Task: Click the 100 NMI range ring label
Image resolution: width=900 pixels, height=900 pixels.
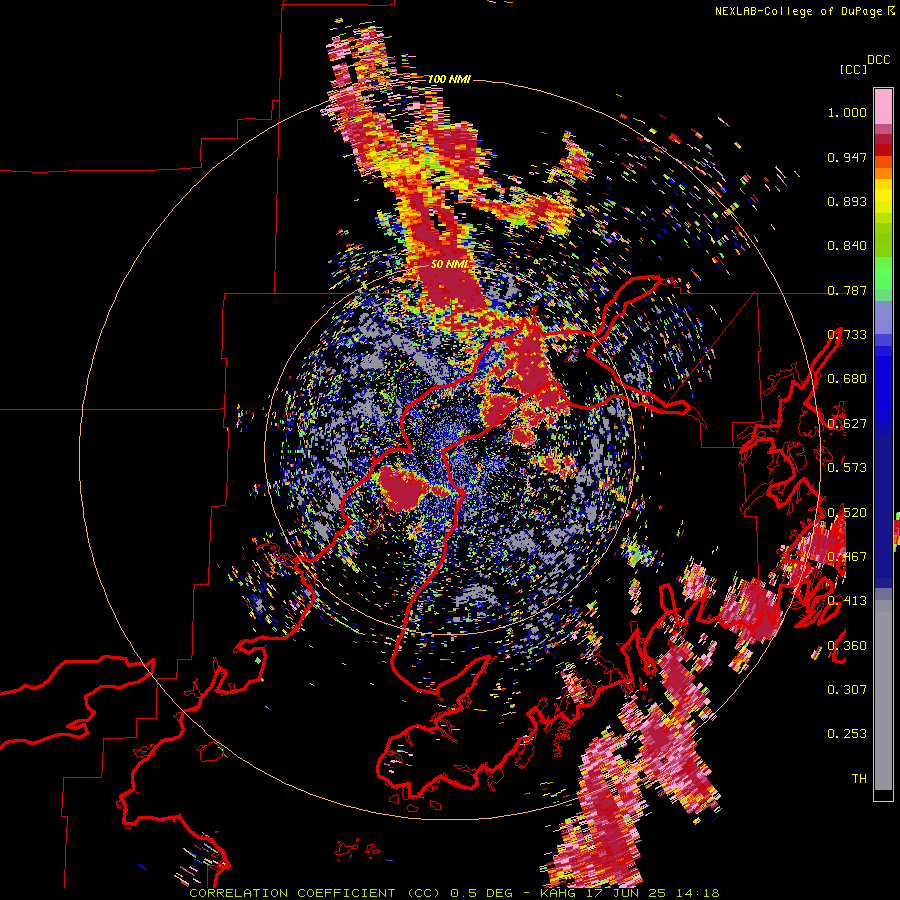Action: (449, 79)
